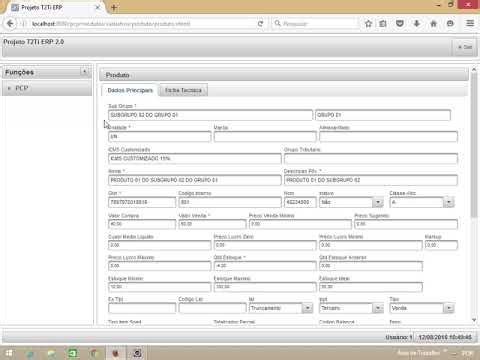Open the Firefox hamburger menu
The height and width of the screenshot is (360, 480).
point(470,23)
